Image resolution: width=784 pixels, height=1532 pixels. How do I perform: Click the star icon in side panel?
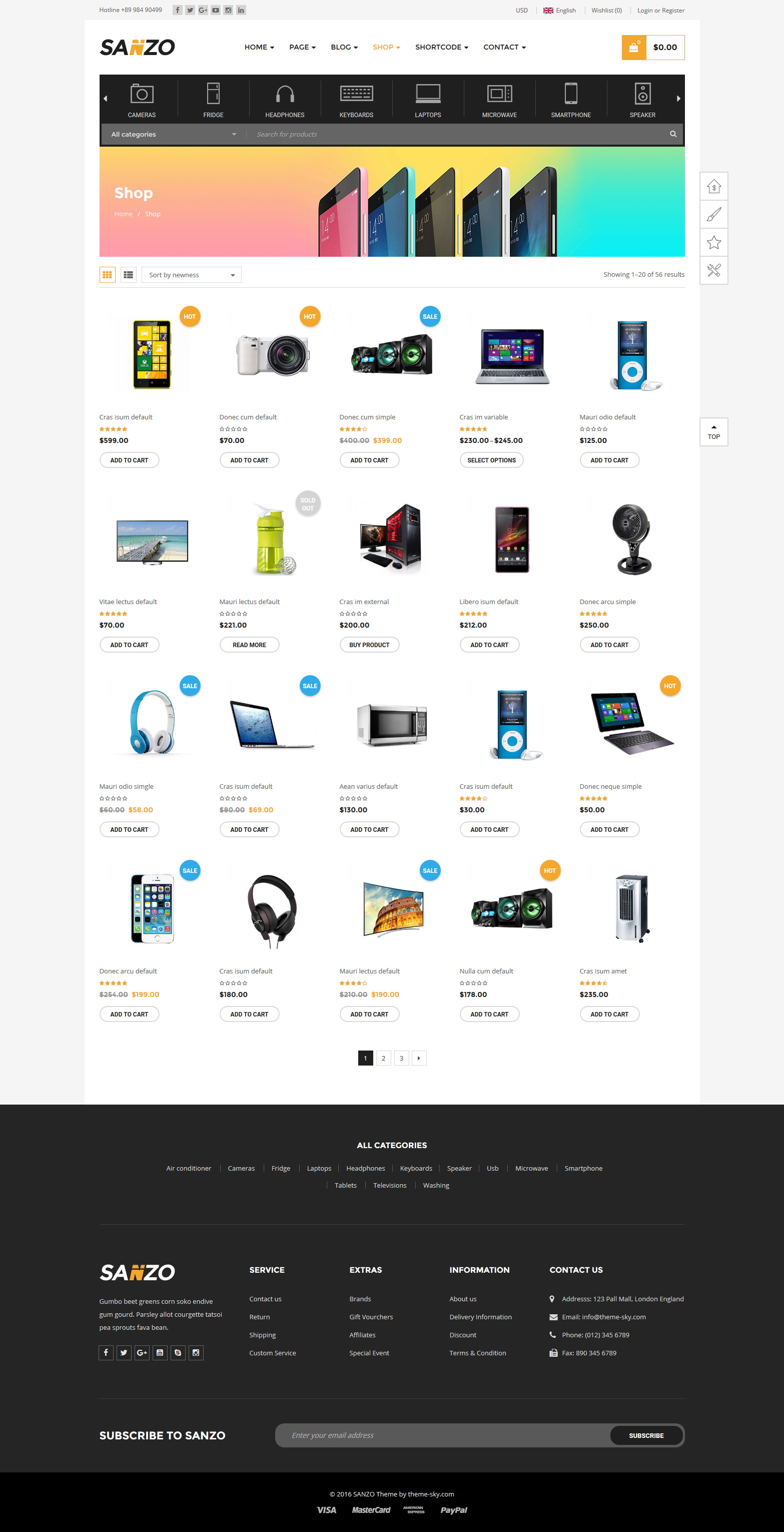(714, 243)
